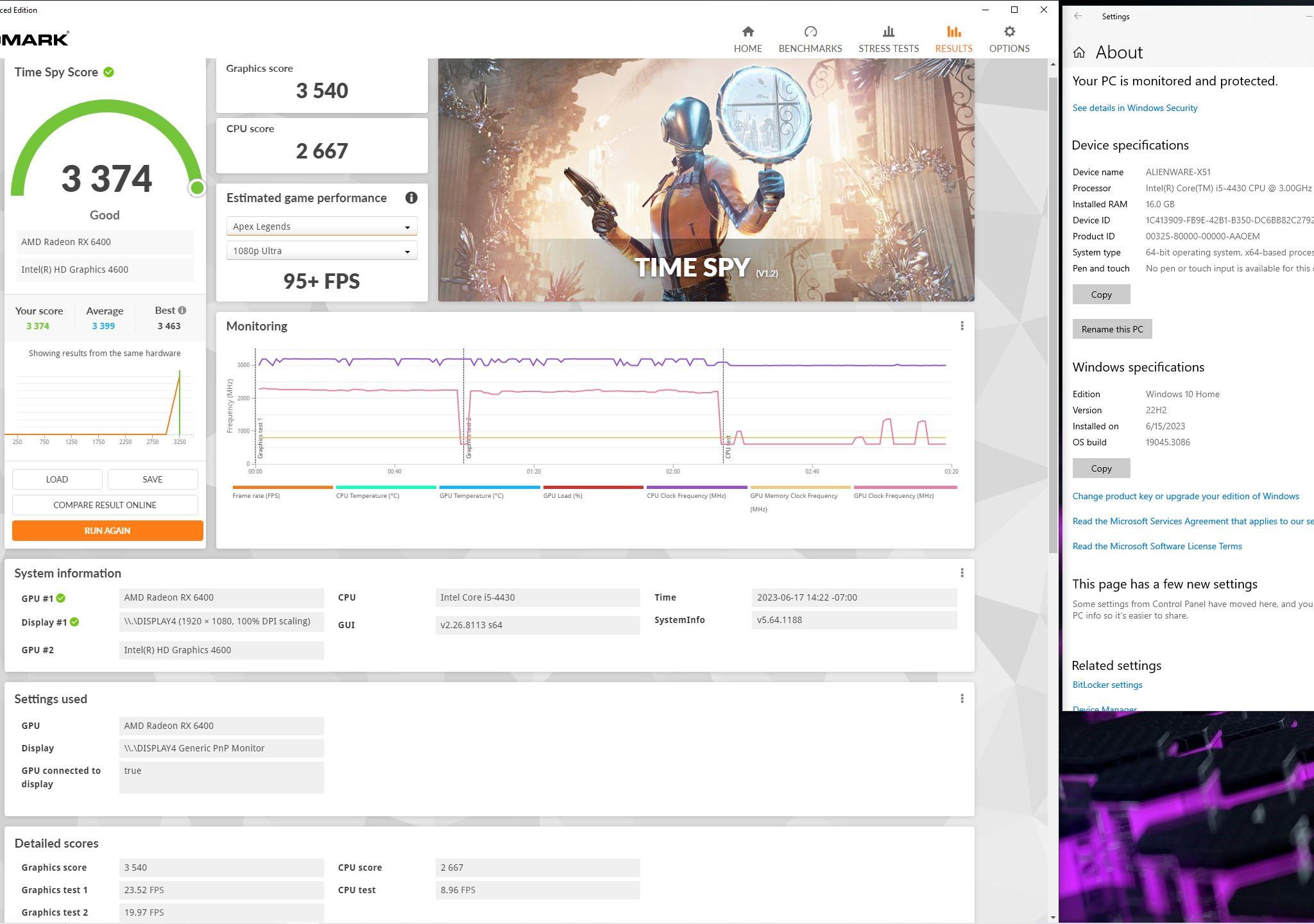Open the Settings used three-dot menu
Viewport: 1314px width, 924px height.
tap(961, 699)
